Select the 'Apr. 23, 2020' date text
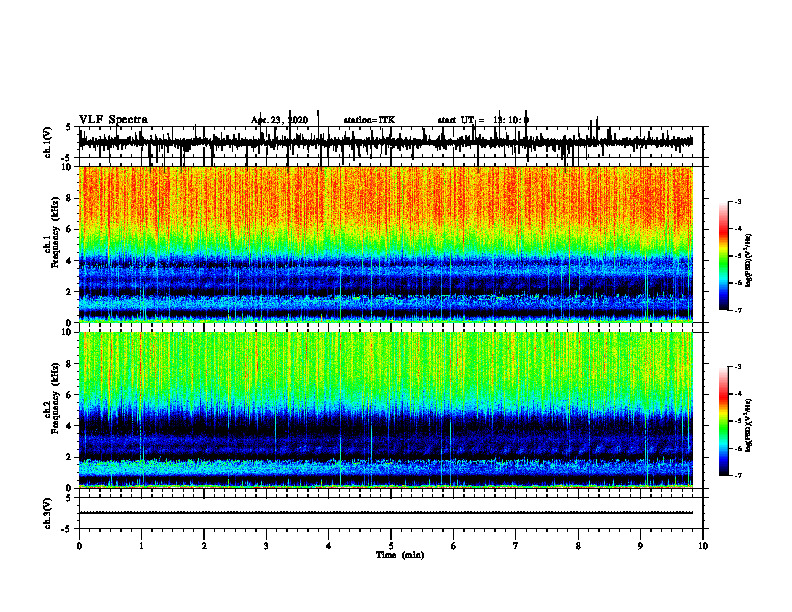The width and height of the screenshot is (792, 612). click(279, 120)
